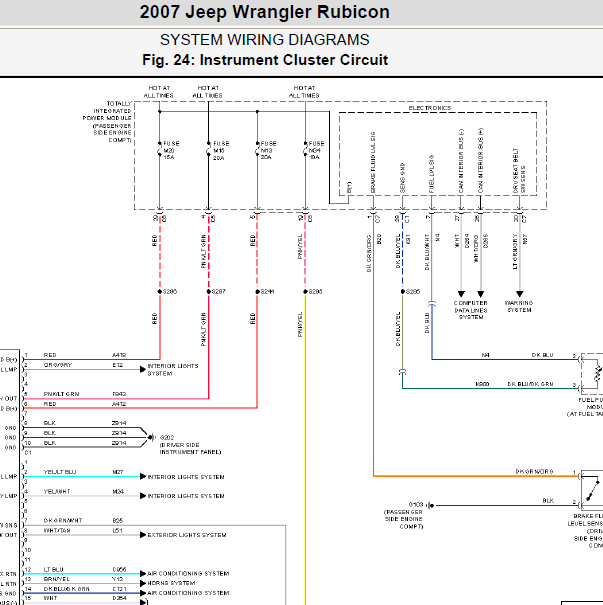This screenshot has height=605, width=603.
Task: Click '(DRIVER SIDE INSTRUMENT PANEL)' ground location text
Action: click(190, 448)
